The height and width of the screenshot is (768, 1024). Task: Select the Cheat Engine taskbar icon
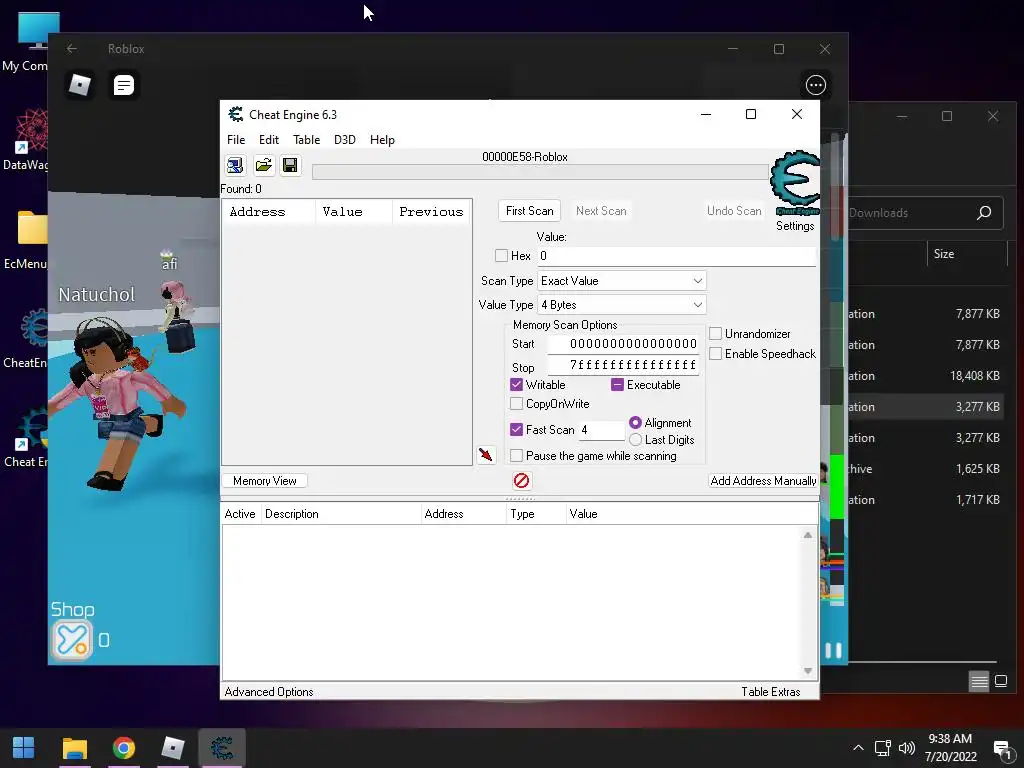pyautogui.click(x=222, y=748)
